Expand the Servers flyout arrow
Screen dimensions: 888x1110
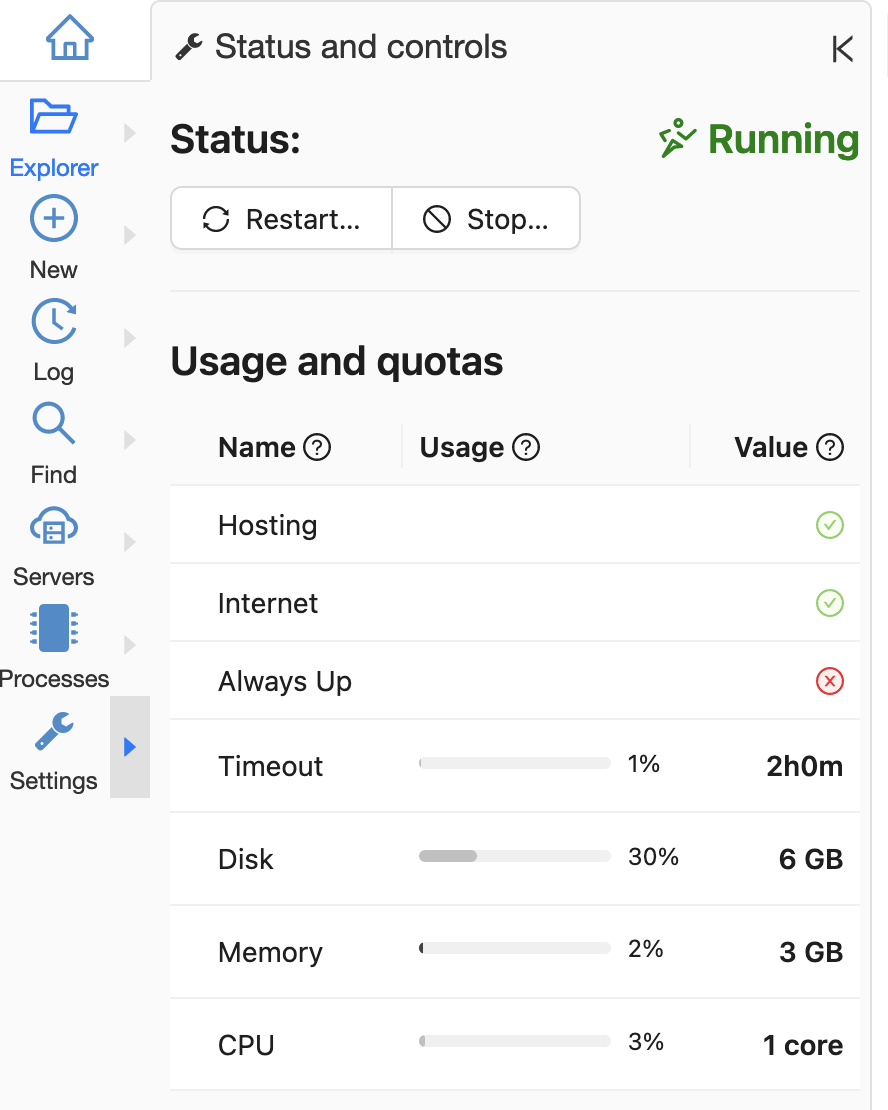pos(129,542)
